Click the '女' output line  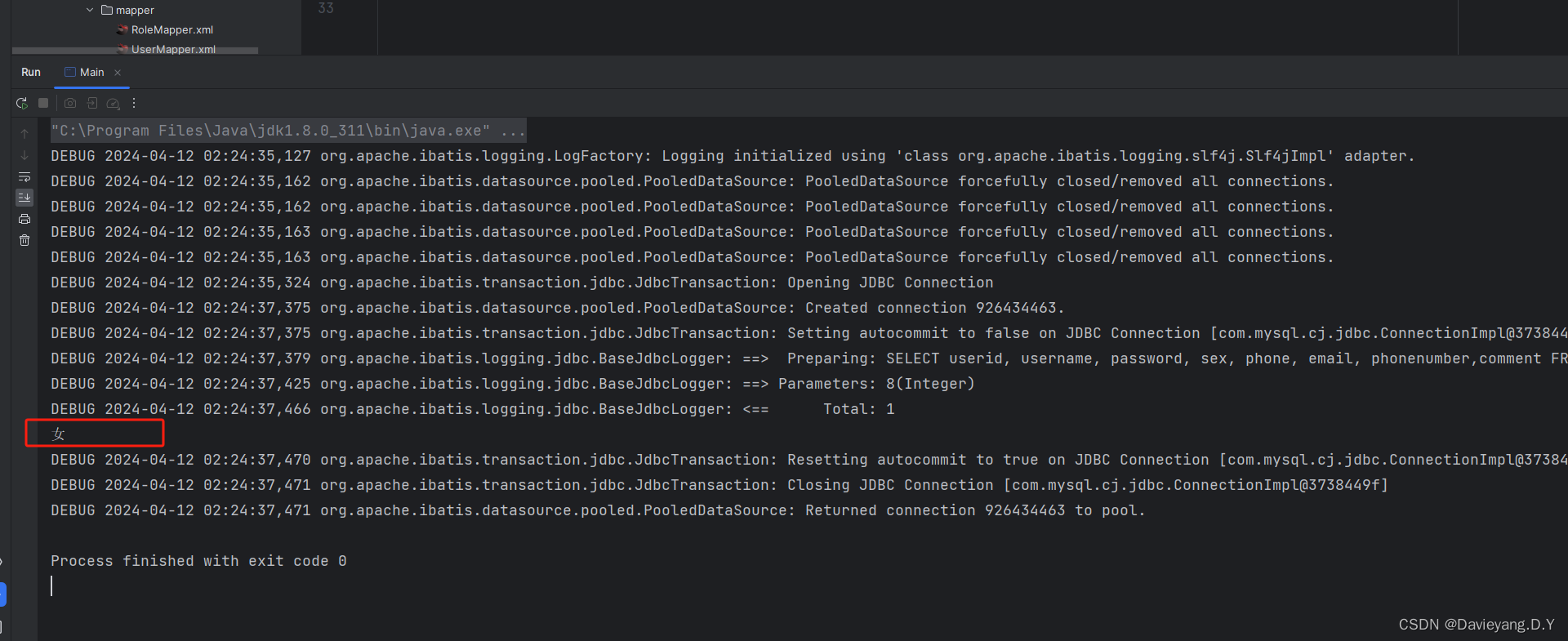[58, 434]
